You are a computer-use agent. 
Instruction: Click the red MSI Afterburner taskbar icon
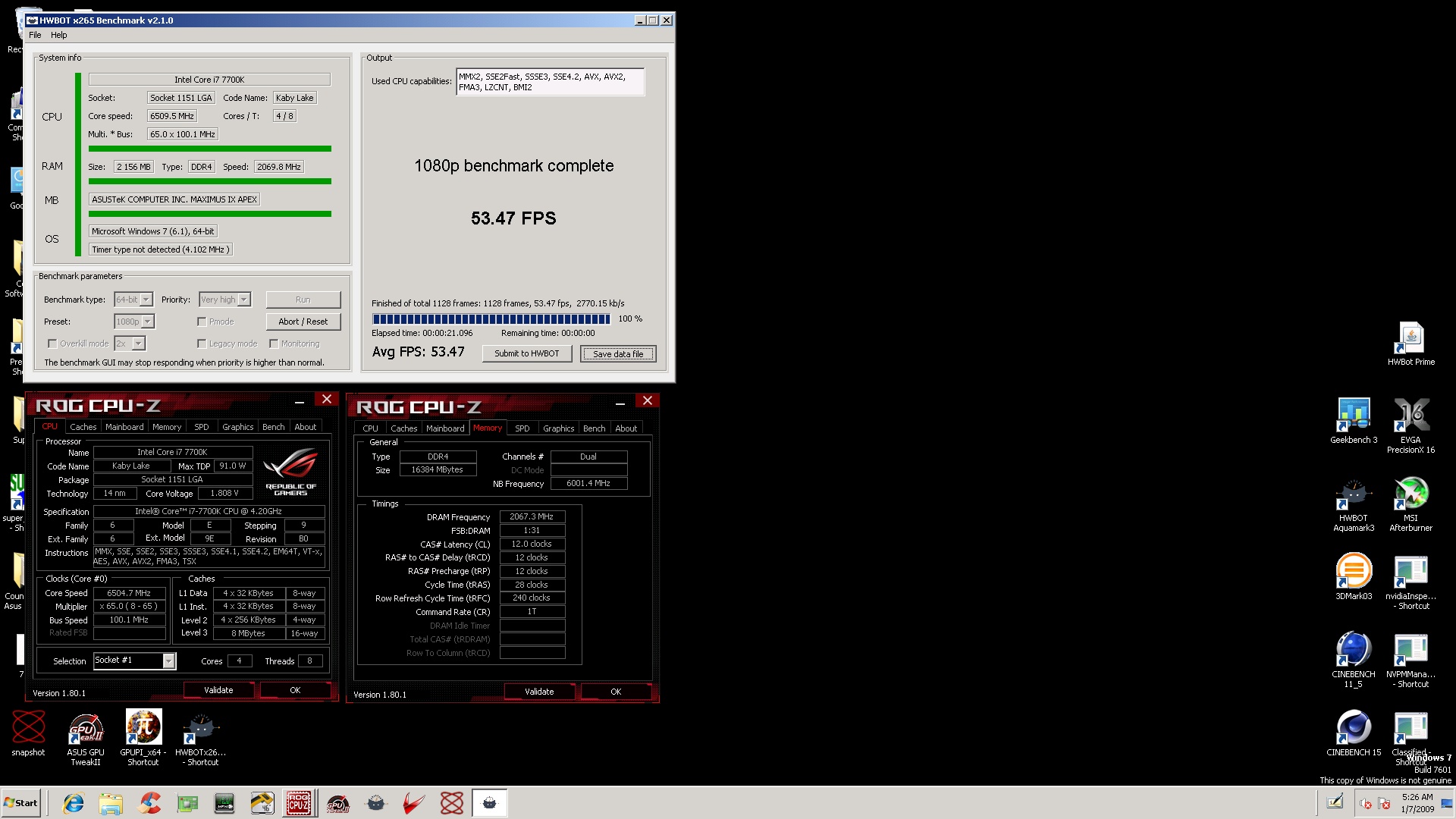coord(413,803)
